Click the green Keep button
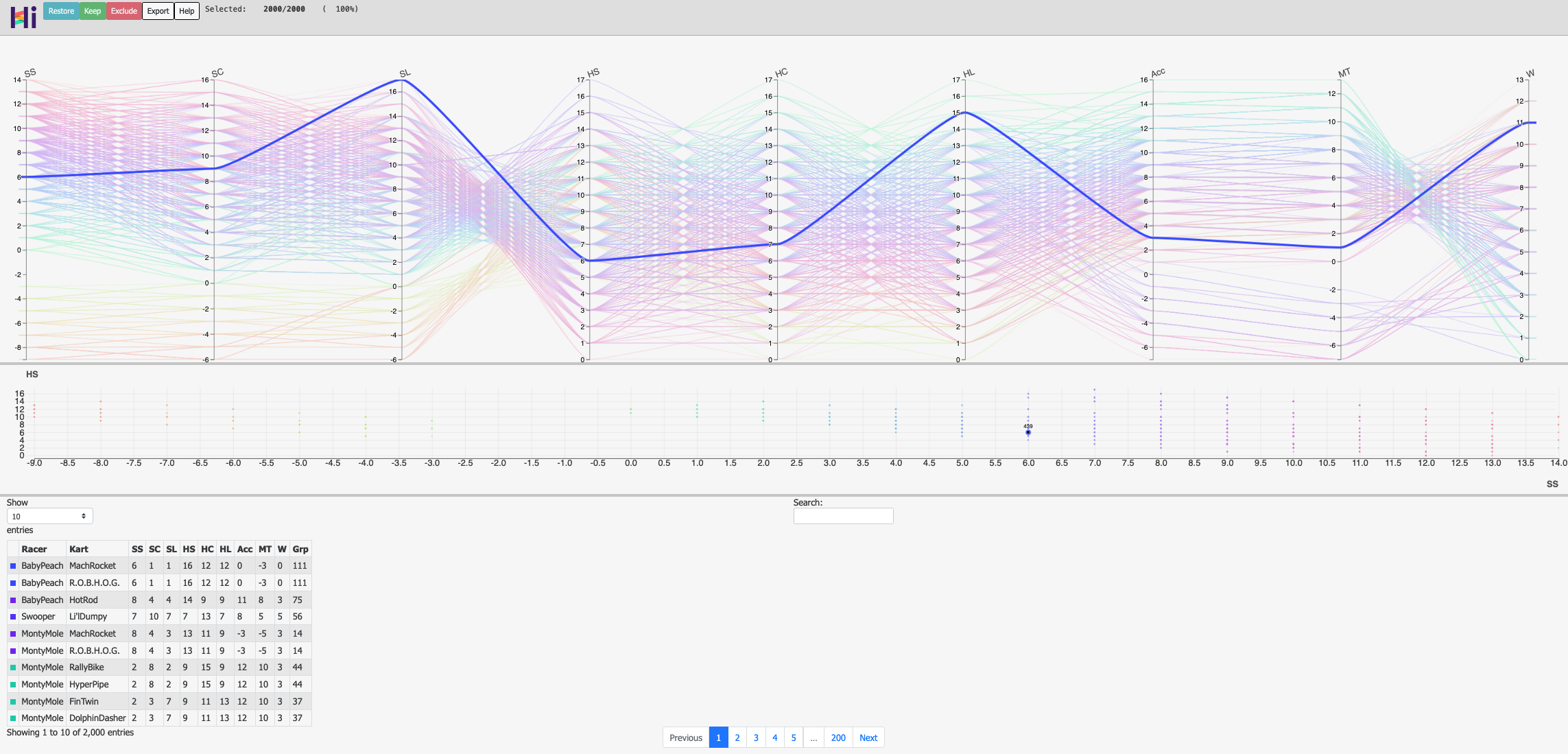The width and height of the screenshot is (1568, 754). [93, 11]
